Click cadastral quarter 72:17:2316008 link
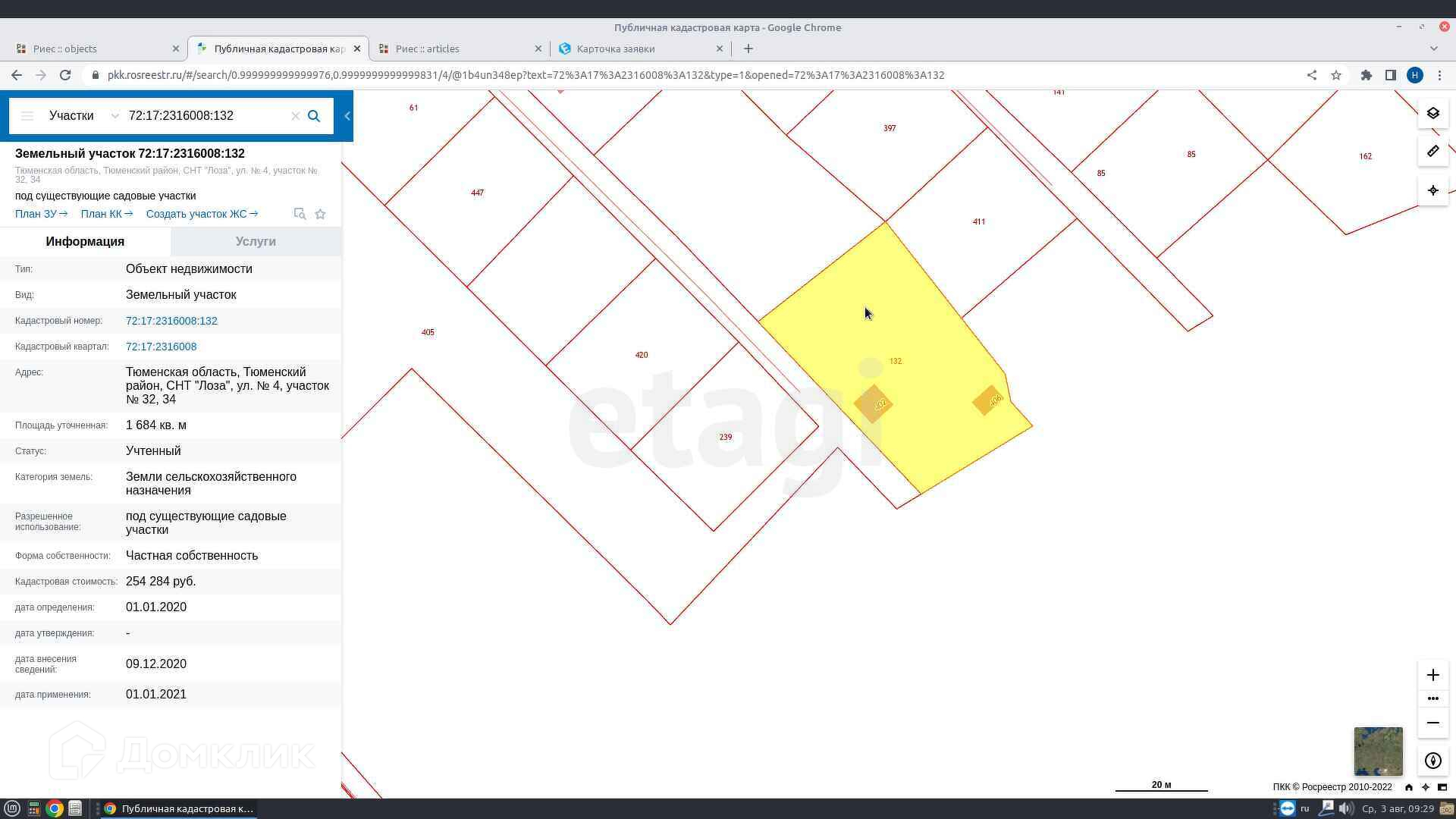This screenshot has height=819, width=1456. (161, 347)
